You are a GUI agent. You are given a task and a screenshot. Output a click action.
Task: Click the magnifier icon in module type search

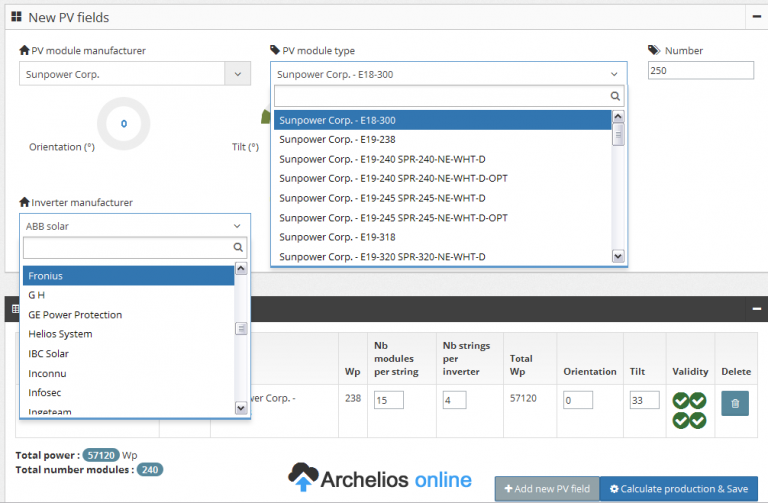pos(615,96)
